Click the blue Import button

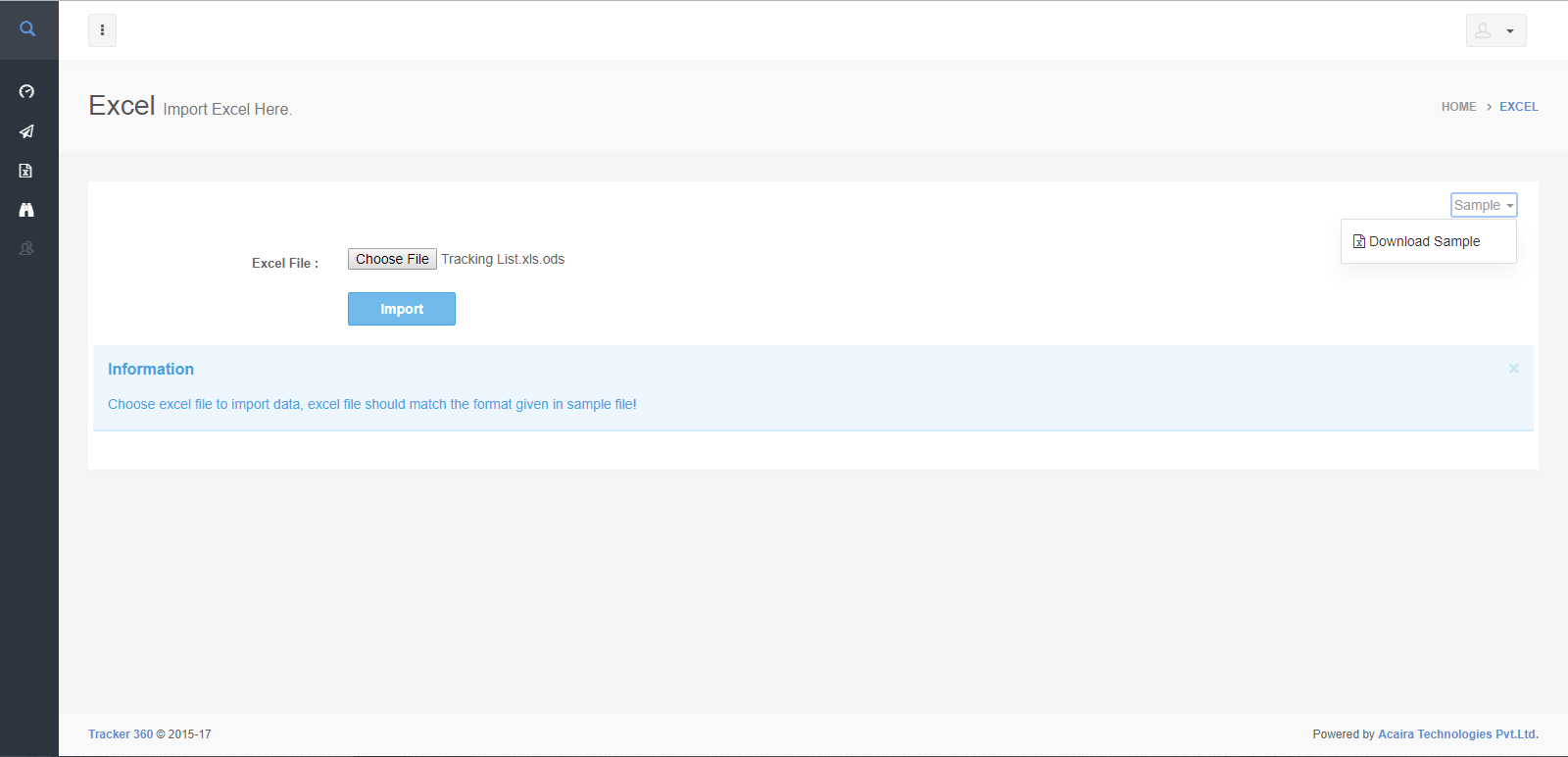(x=402, y=309)
